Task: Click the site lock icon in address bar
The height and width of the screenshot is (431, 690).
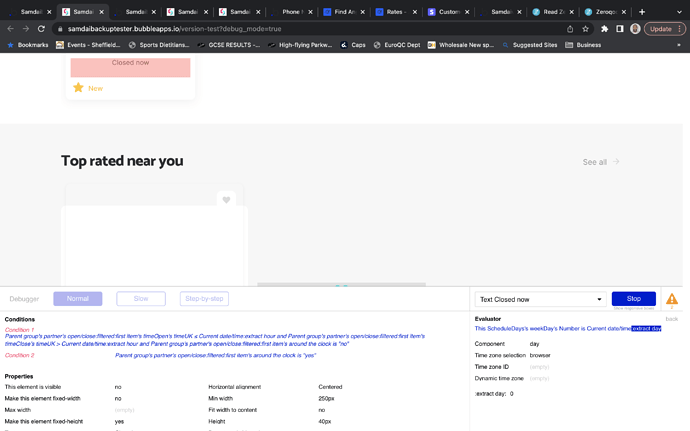Action: click(60, 29)
